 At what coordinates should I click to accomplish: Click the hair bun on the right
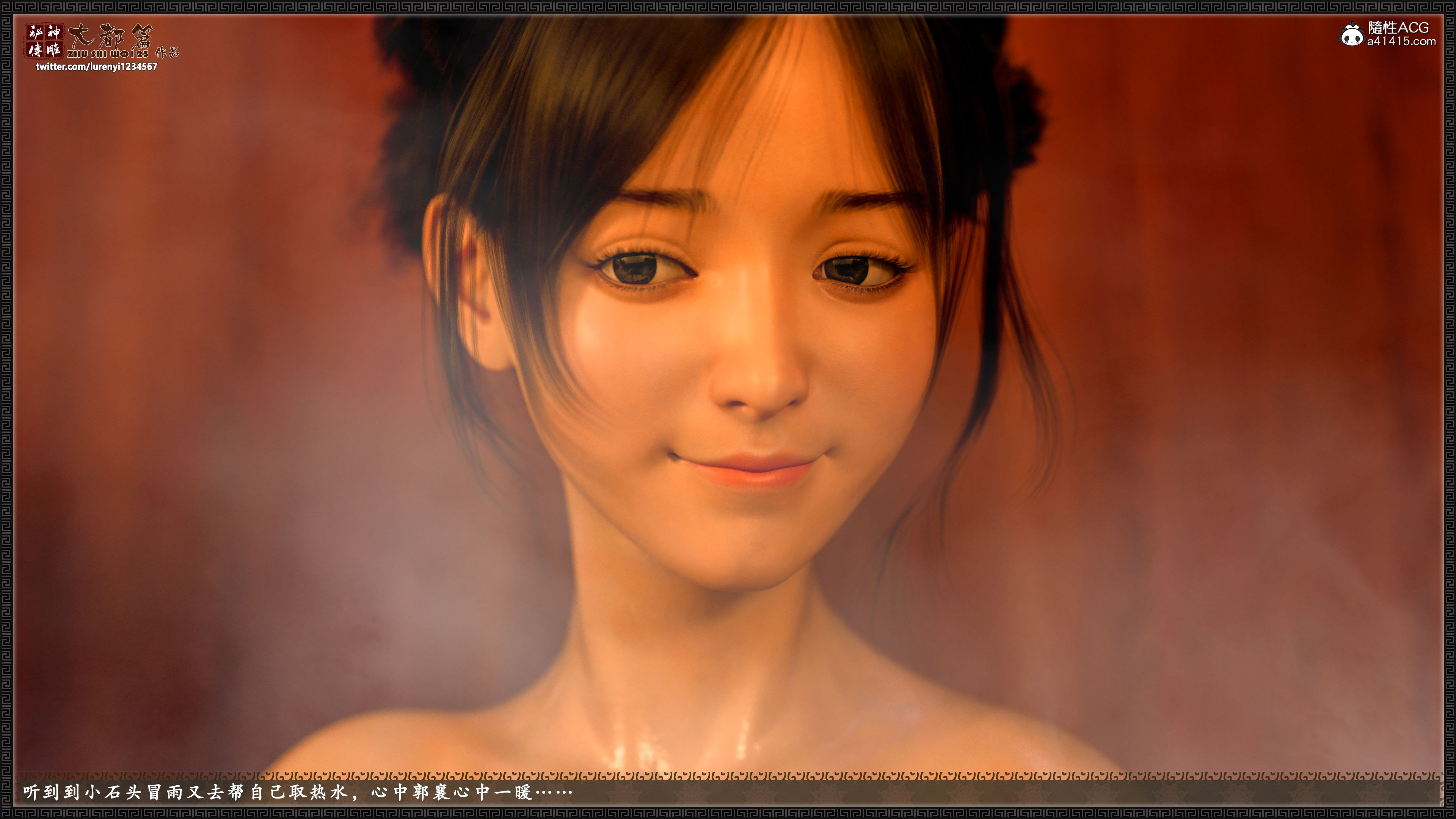pos(1017,113)
